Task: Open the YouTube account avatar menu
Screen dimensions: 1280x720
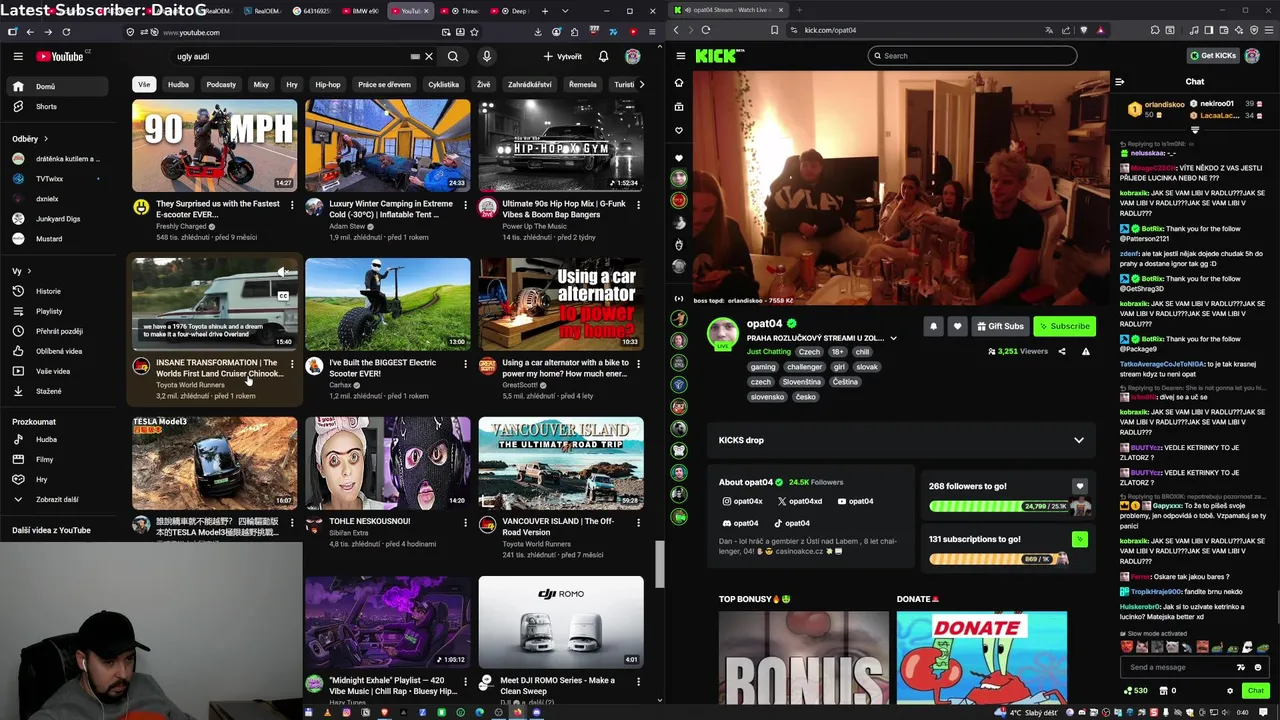Action: click(x=633, y=56)
